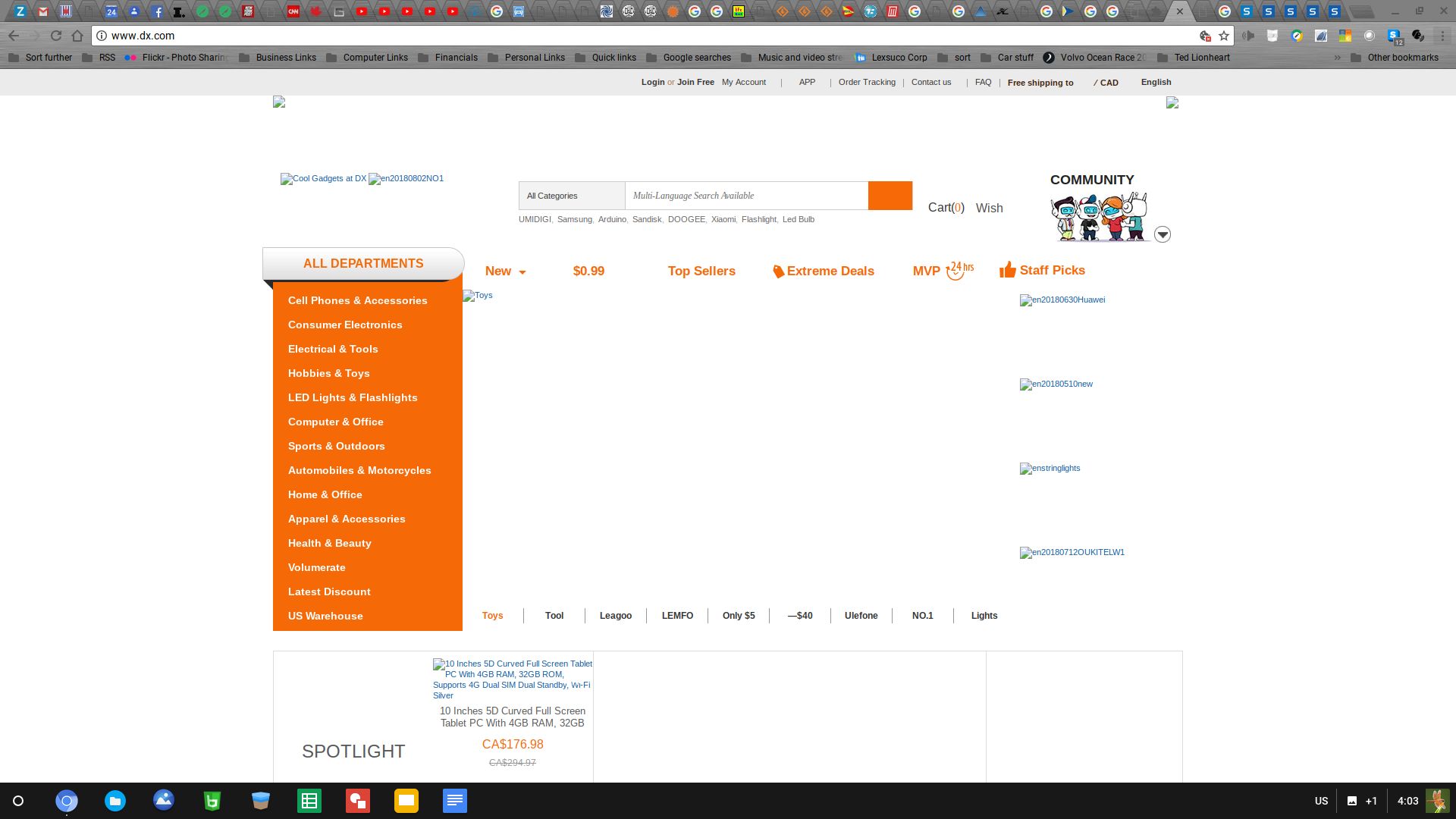Open the Files app in the shelf
1456x819 pixels.
[x=115, y=801]
